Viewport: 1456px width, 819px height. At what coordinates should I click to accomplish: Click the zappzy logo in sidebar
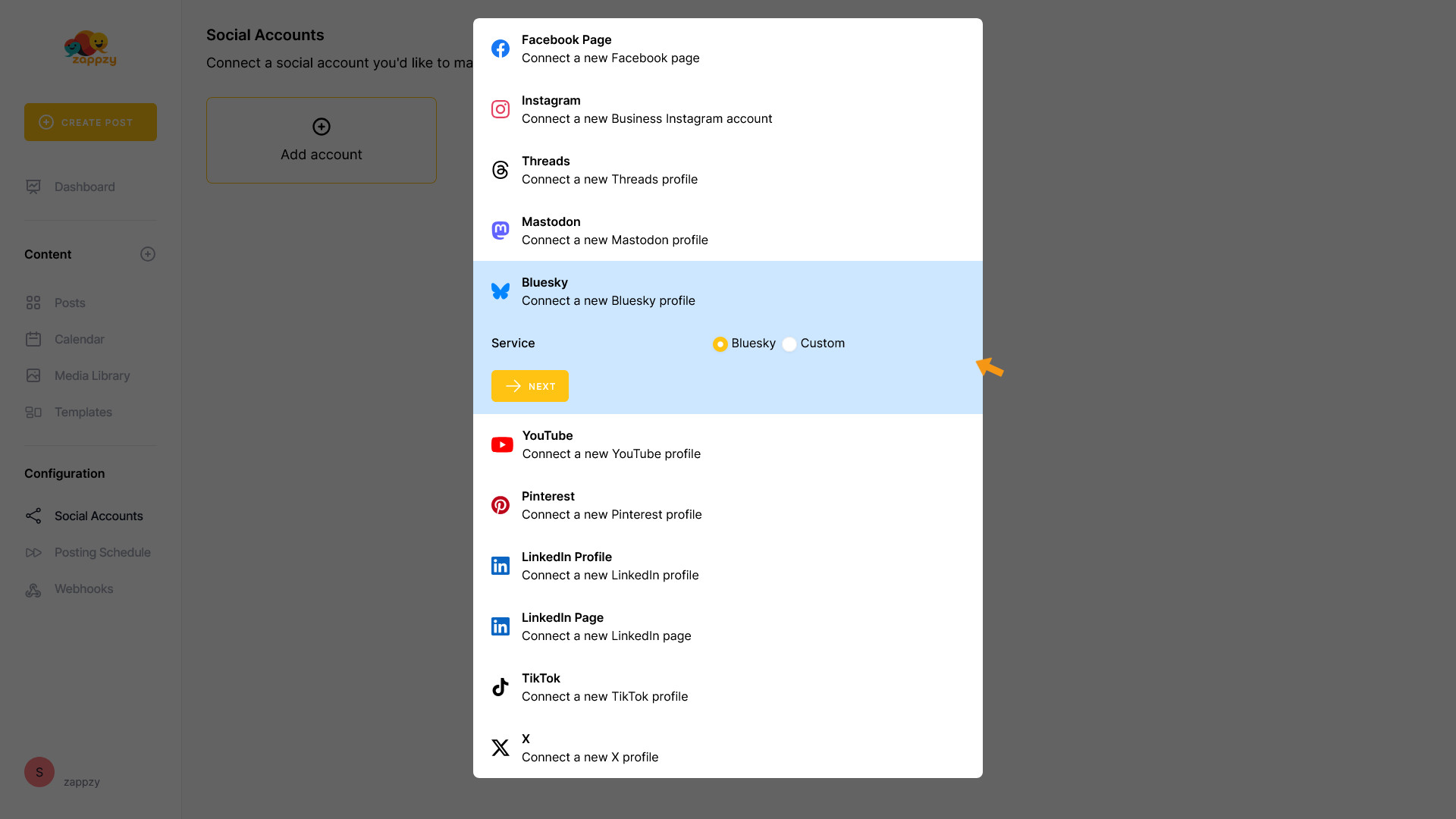click(x=90, y=48)
